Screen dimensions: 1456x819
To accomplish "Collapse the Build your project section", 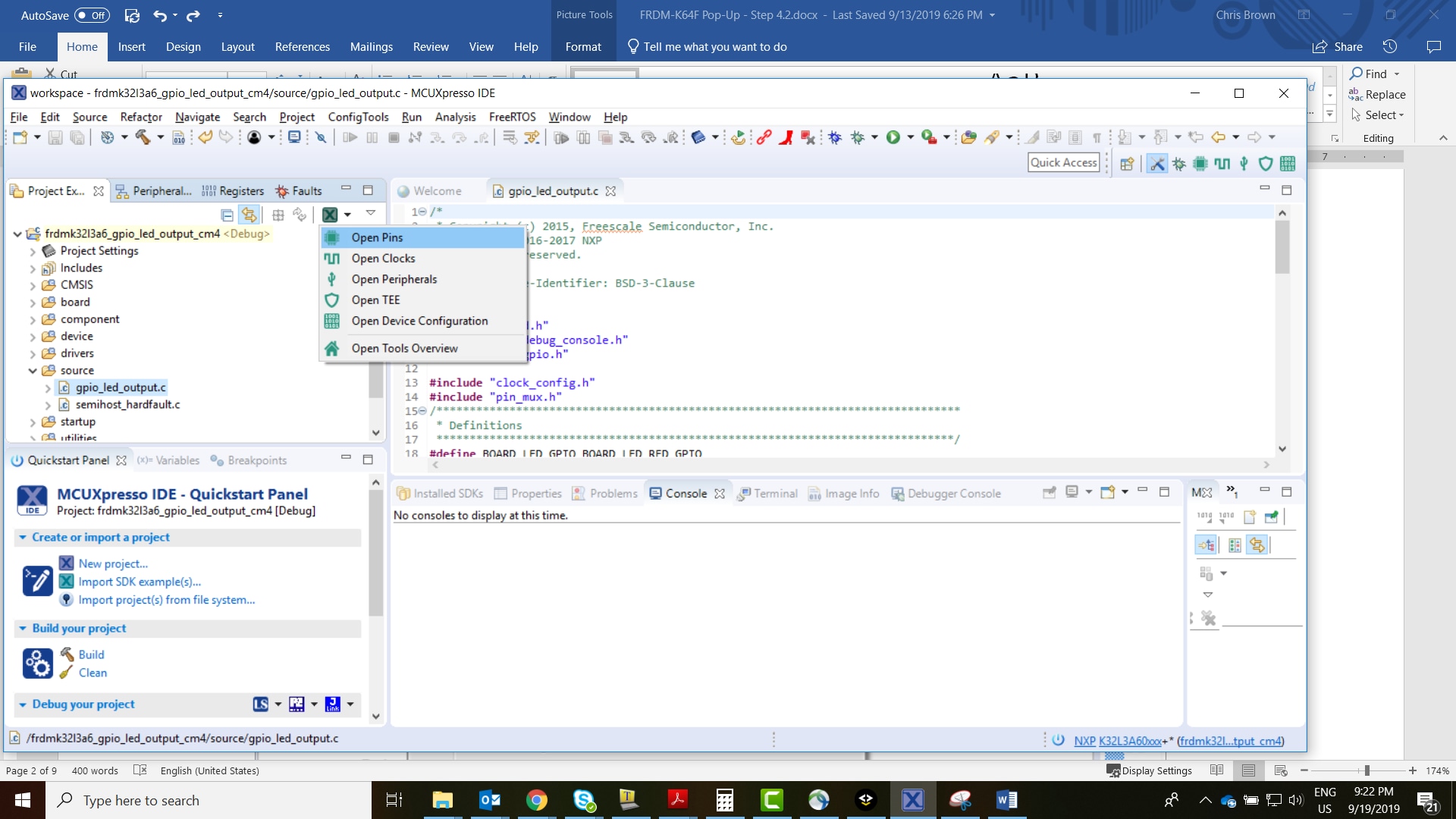I will (23, 629).
